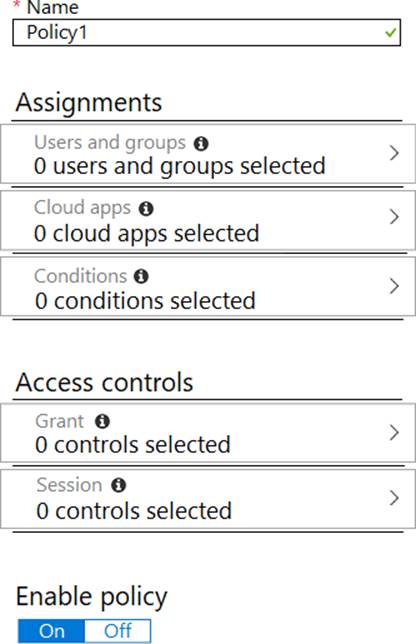The width and height of the screenshot is (416, 644).
Task: Click info icon beside Session
Action: point(119,485)
